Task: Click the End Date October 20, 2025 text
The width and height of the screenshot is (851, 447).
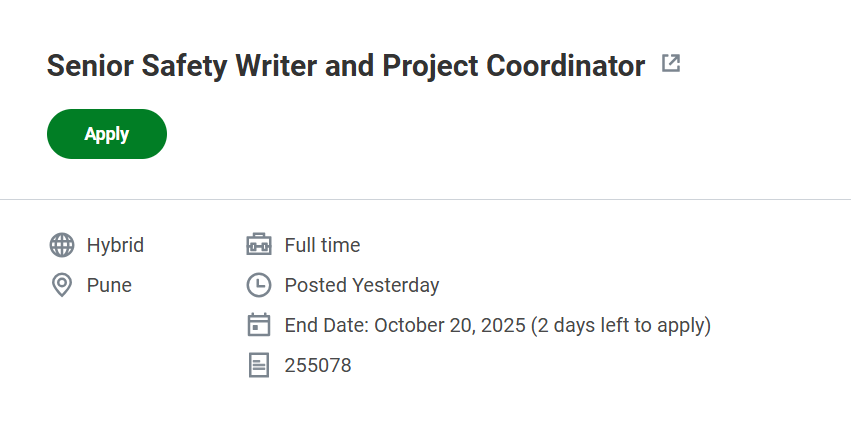Action: tap(404, 325)
